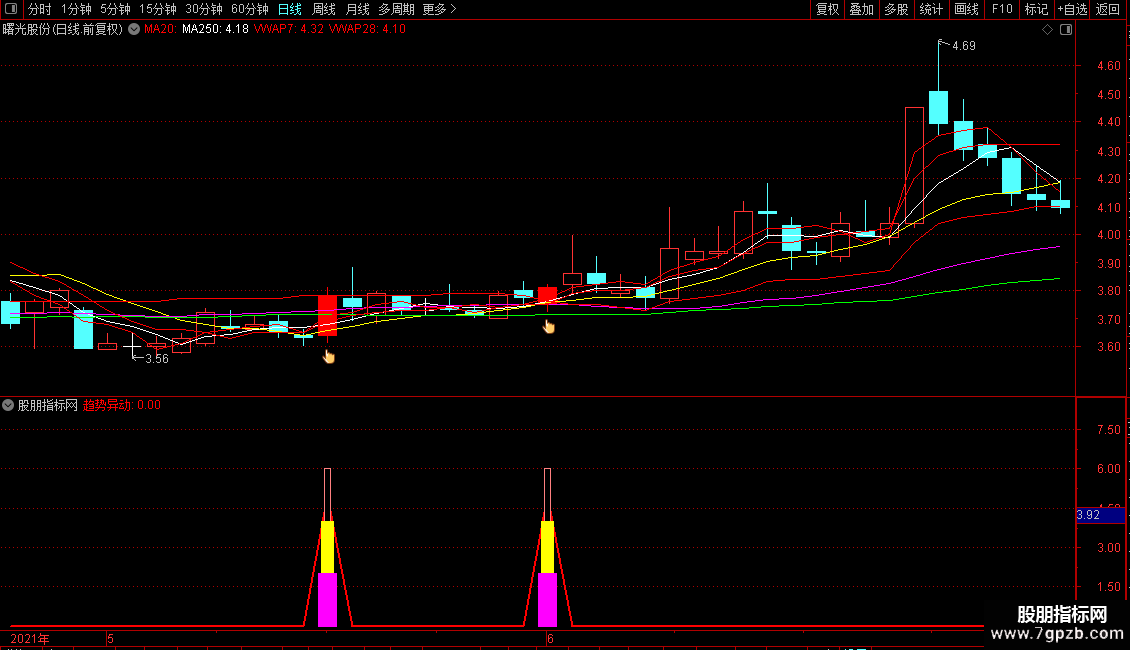The image size is (1130, 650).
Task: Click the first magenta-yellow signal spike
Action: pyautogui.click(x=327, y=548)
